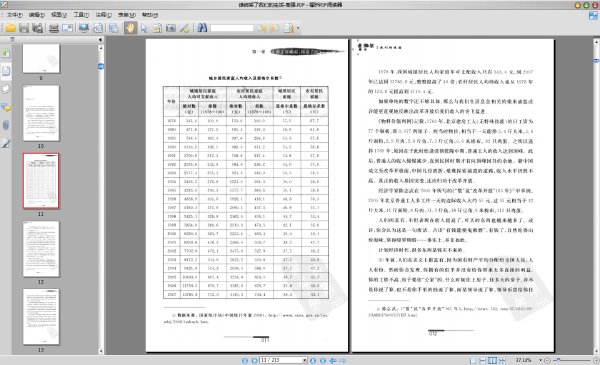The width and height of the screenshot is (600, 365).
Task: Click the Save As icon in the toolbar
Action: pos(38,28)
